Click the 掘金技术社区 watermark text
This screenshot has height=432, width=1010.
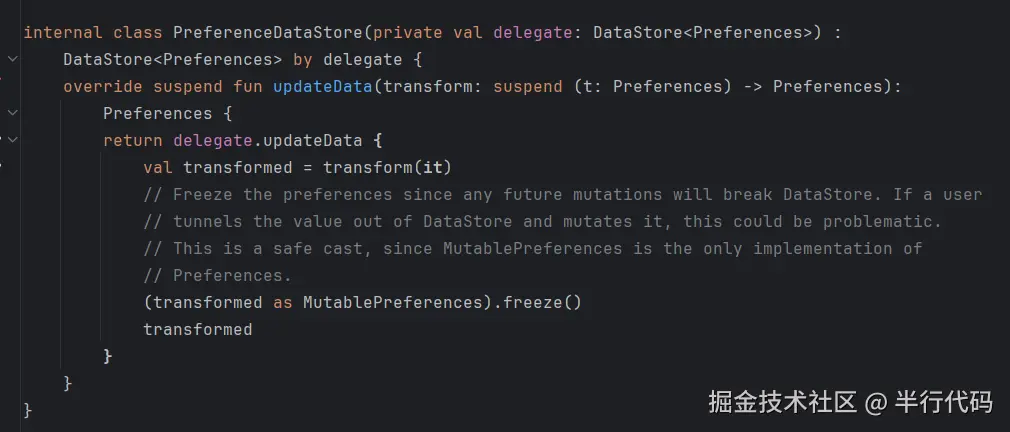[x=782, y=402]
